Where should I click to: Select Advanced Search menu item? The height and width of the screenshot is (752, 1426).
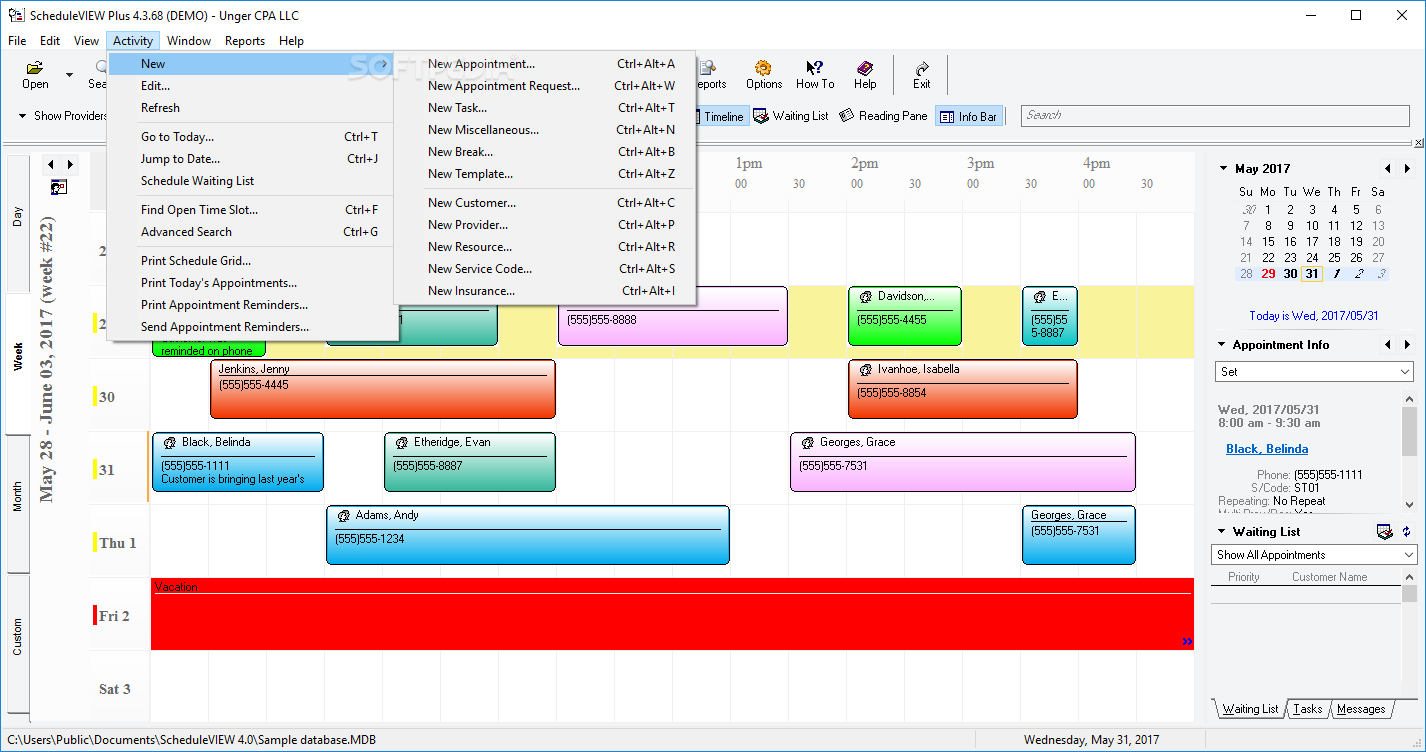point(253,232)
